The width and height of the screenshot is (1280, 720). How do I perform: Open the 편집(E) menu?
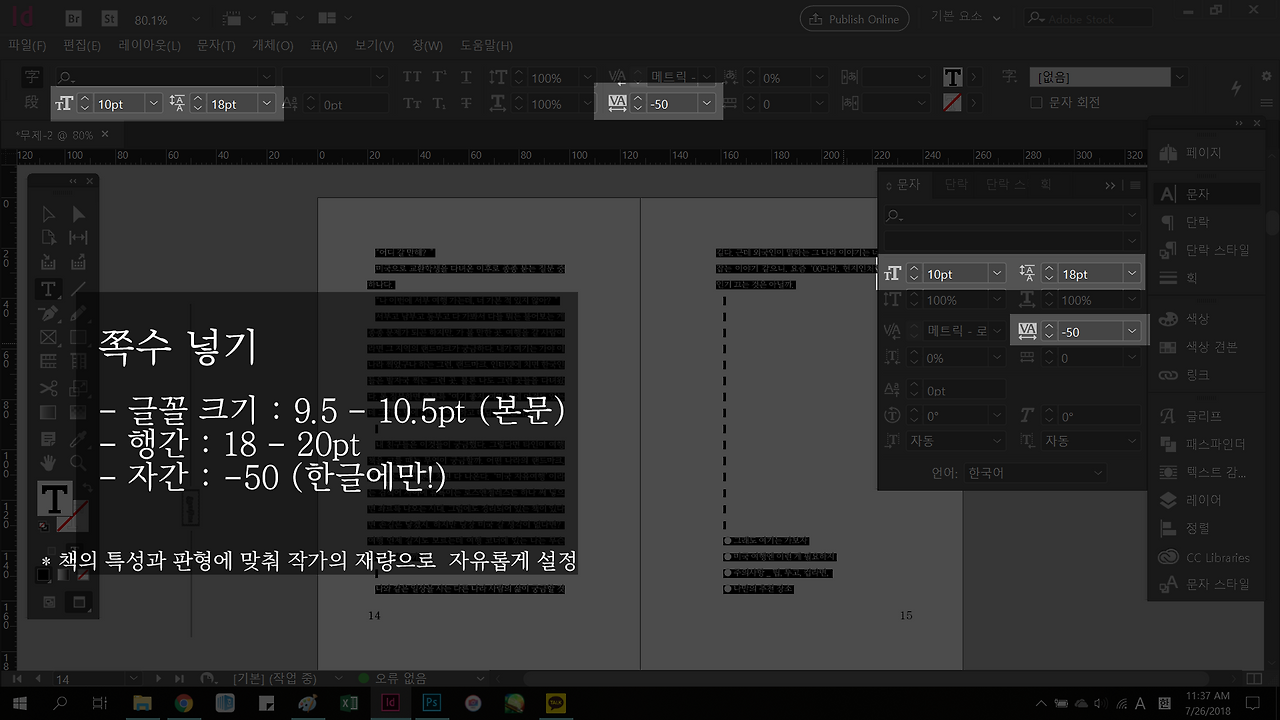[x=82, y=46]
